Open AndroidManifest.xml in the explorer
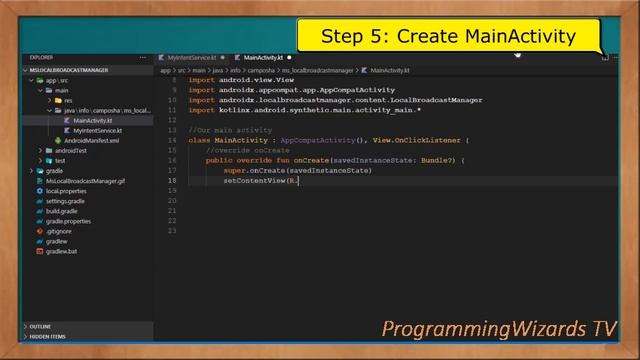This screenshot has height=360, width=640. pyautogui.click(x=92, y=141)
